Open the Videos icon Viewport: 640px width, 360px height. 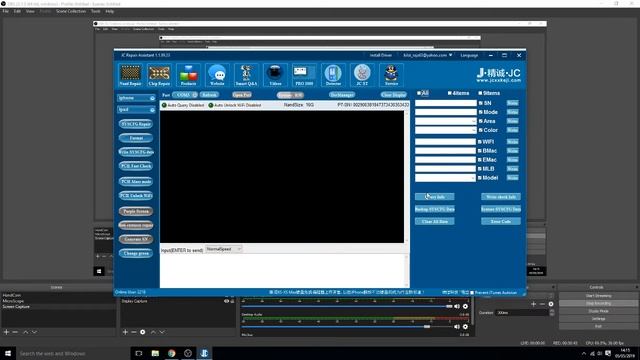[x=275, y=75]
